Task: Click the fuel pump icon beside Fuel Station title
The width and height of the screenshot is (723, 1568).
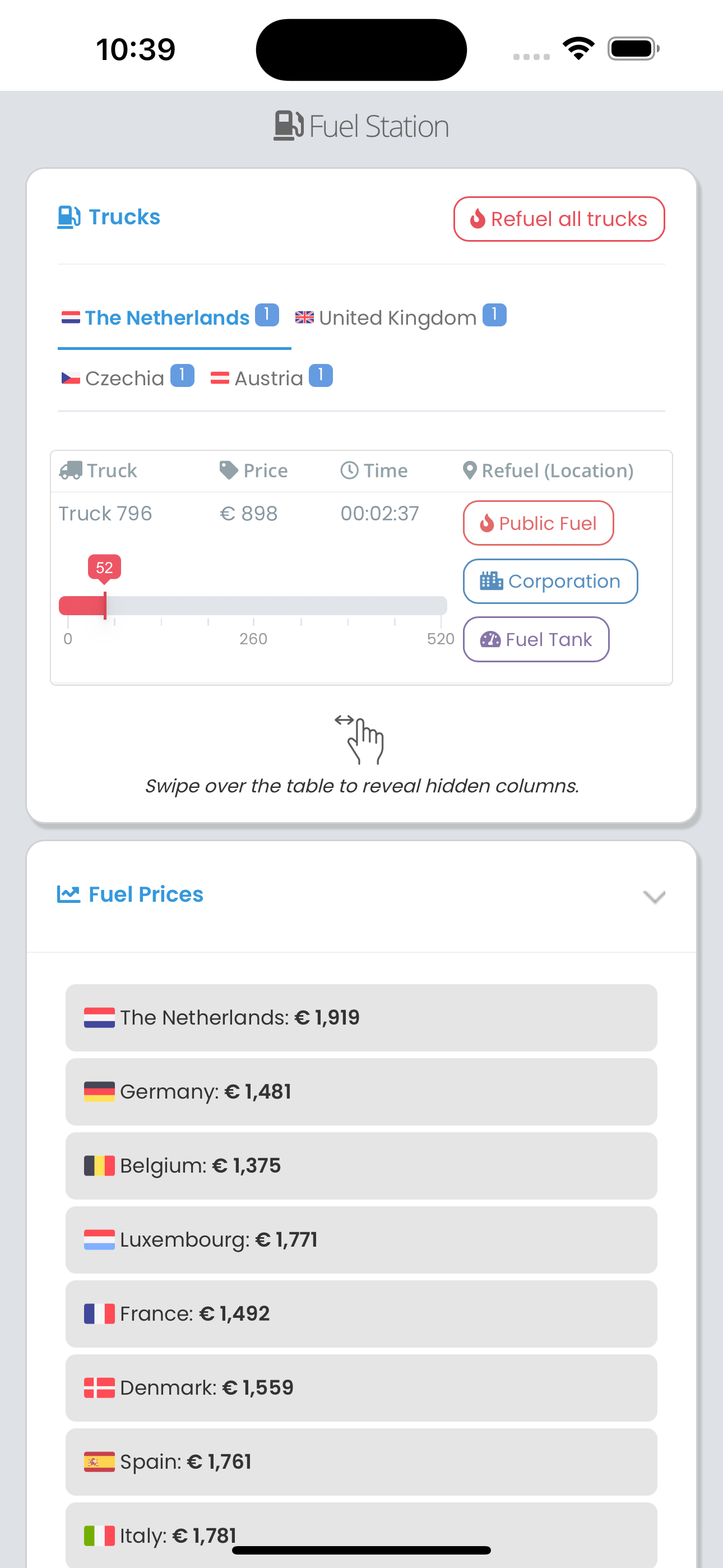Action: point(288,126)
